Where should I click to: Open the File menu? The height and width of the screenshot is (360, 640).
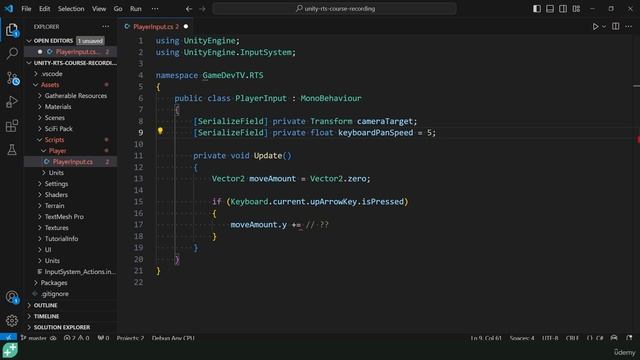coord(26,9)
